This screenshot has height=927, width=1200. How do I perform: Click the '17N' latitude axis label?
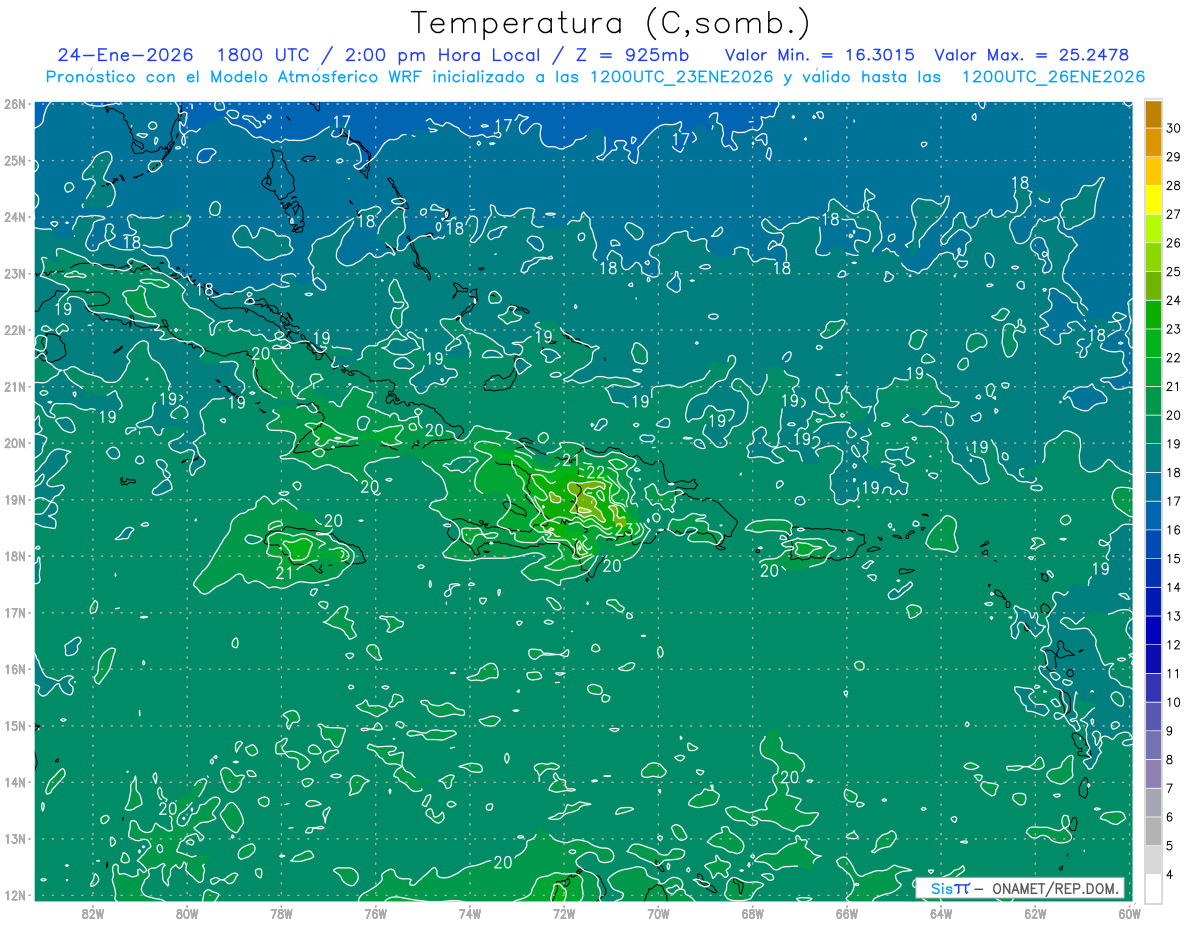tap(15, 613)
